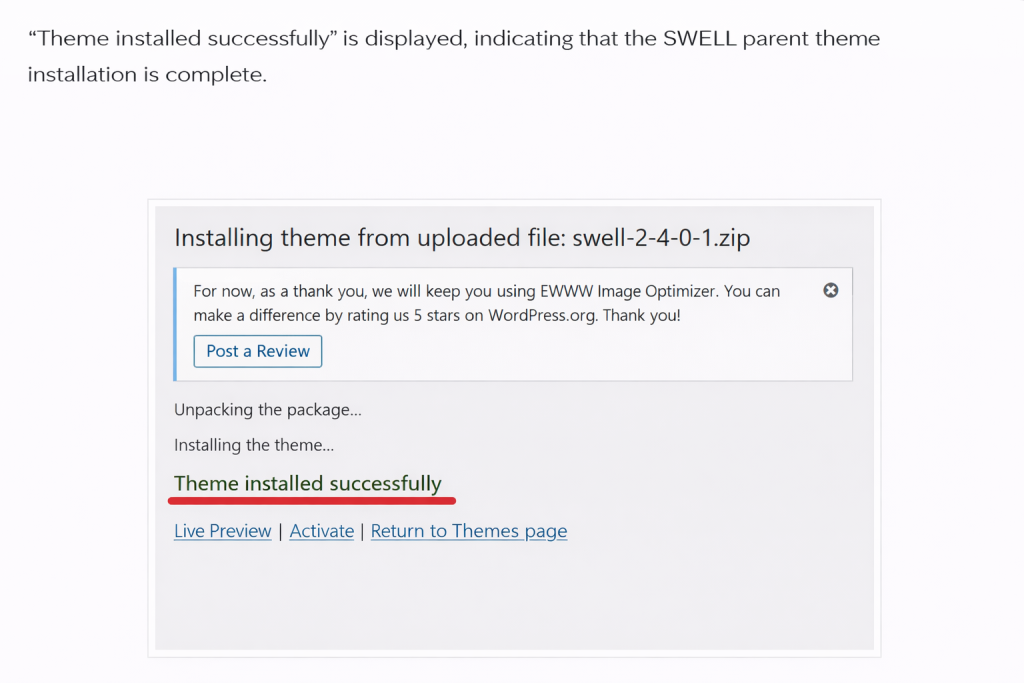Click the X icon on the thank-you message
Image resolution: width=1024 pixels, height=683 pixels.
[831, 290]
